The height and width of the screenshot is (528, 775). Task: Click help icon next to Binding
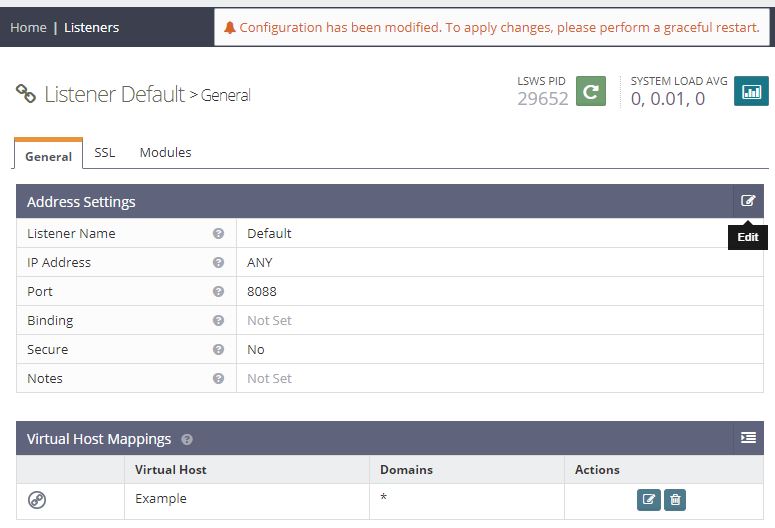[x=218, y=320]
